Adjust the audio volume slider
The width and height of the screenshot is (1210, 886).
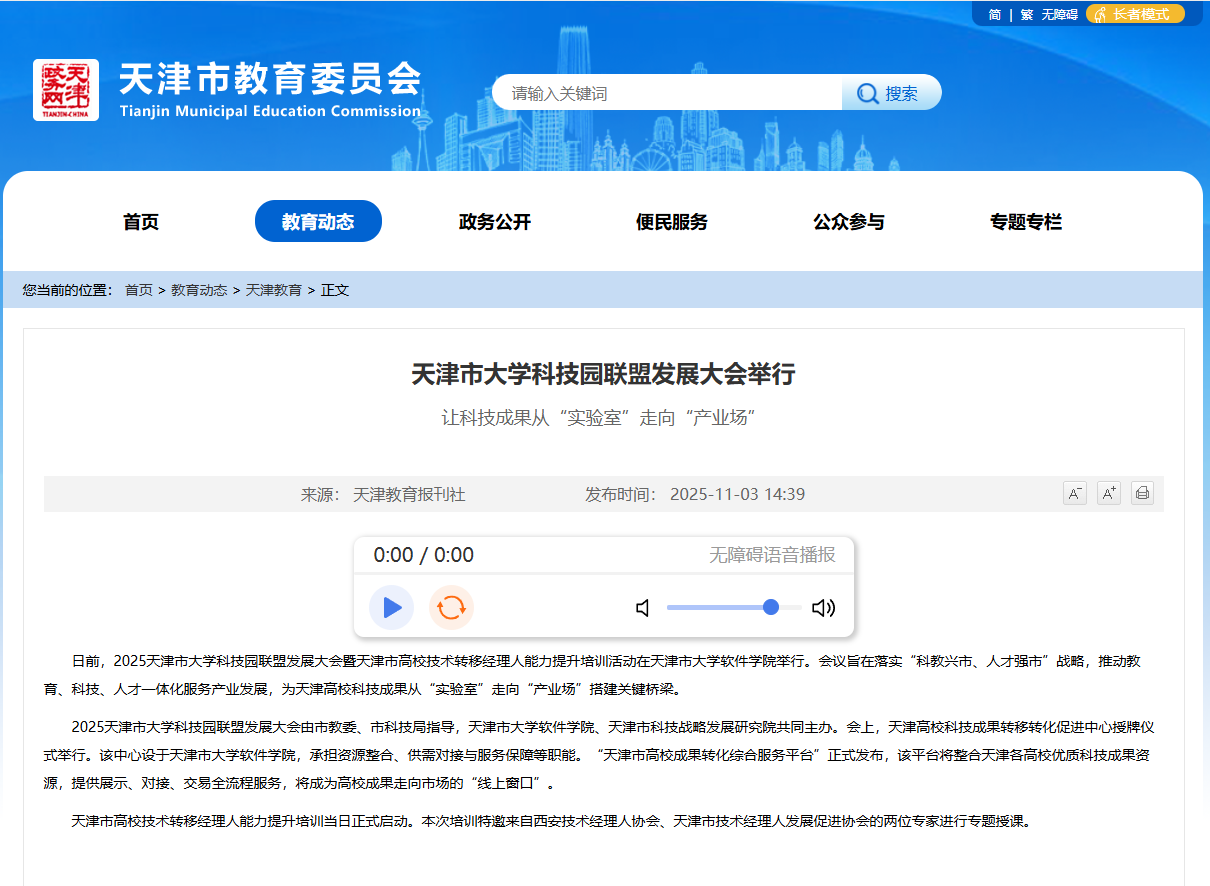point(734,607)
